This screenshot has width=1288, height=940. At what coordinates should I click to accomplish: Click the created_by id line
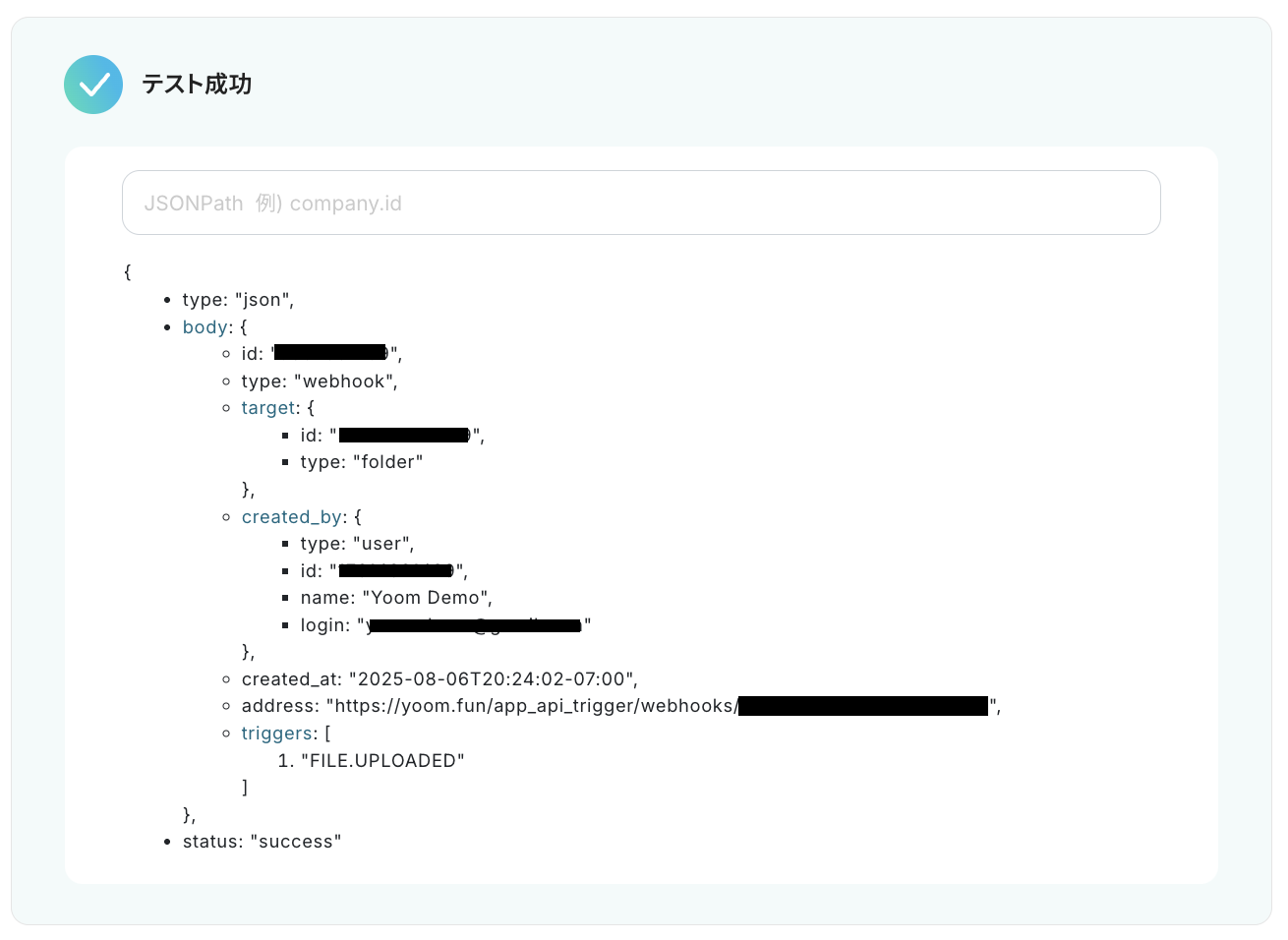(383, 571)
